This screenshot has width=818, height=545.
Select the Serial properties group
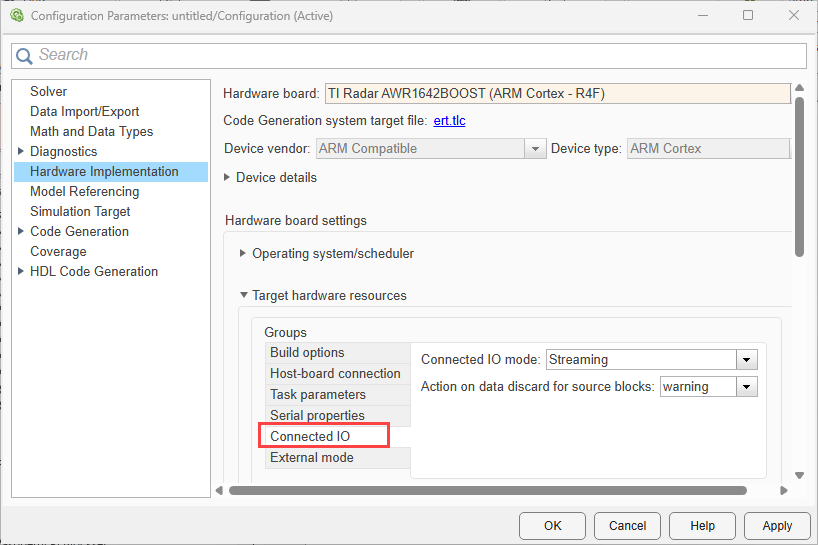pyautogui.click(x=338, y=415)
